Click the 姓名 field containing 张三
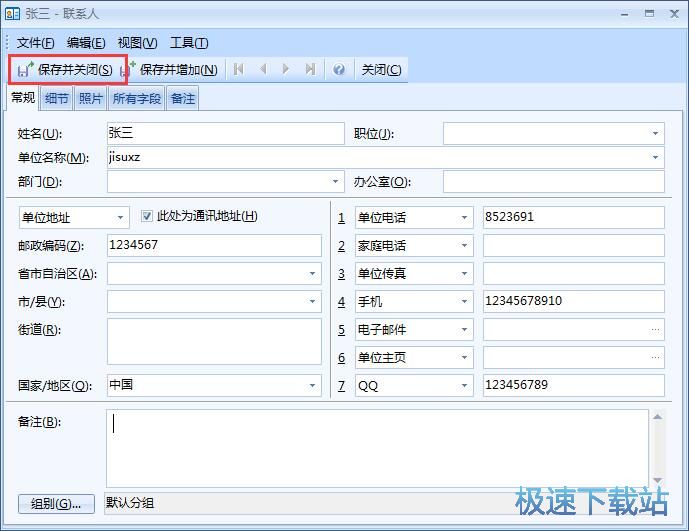Screen dimensions: 689x531 225,133
